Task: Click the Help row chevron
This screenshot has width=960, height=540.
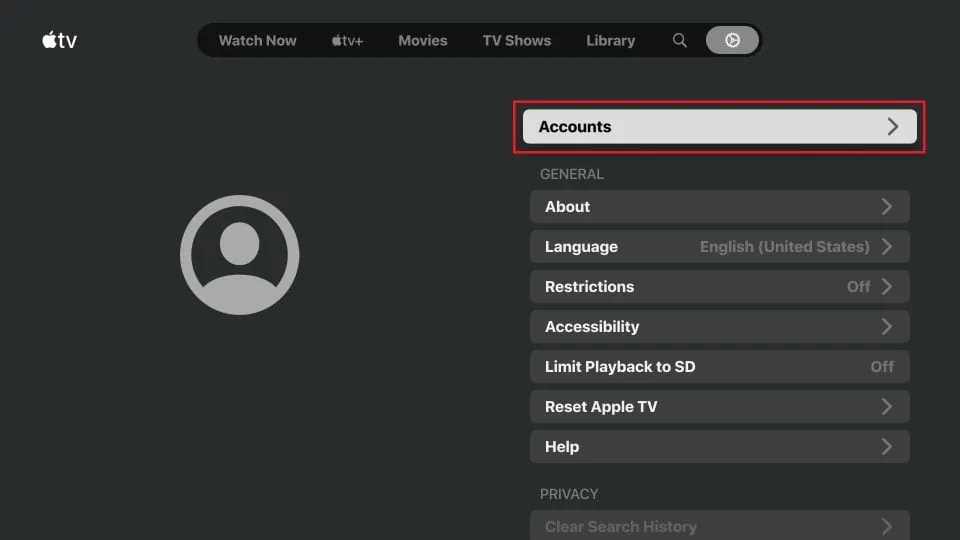Action: point(887,446)
